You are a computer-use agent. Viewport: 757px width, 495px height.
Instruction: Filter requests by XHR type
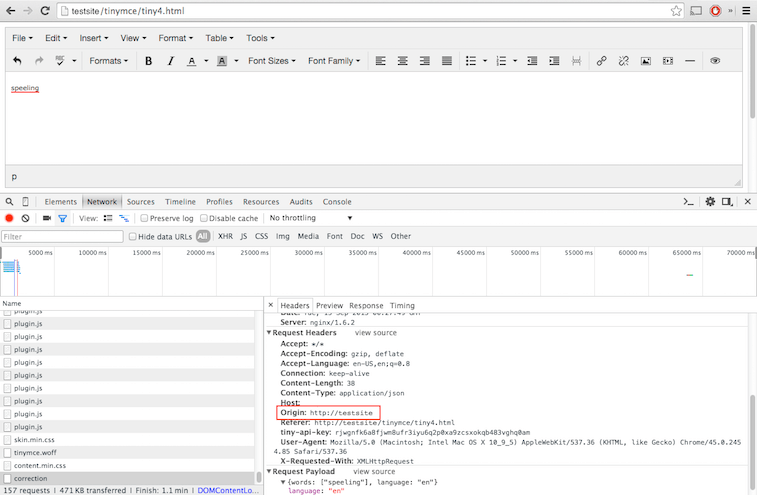pyautogui.click(x=225, y=236)
